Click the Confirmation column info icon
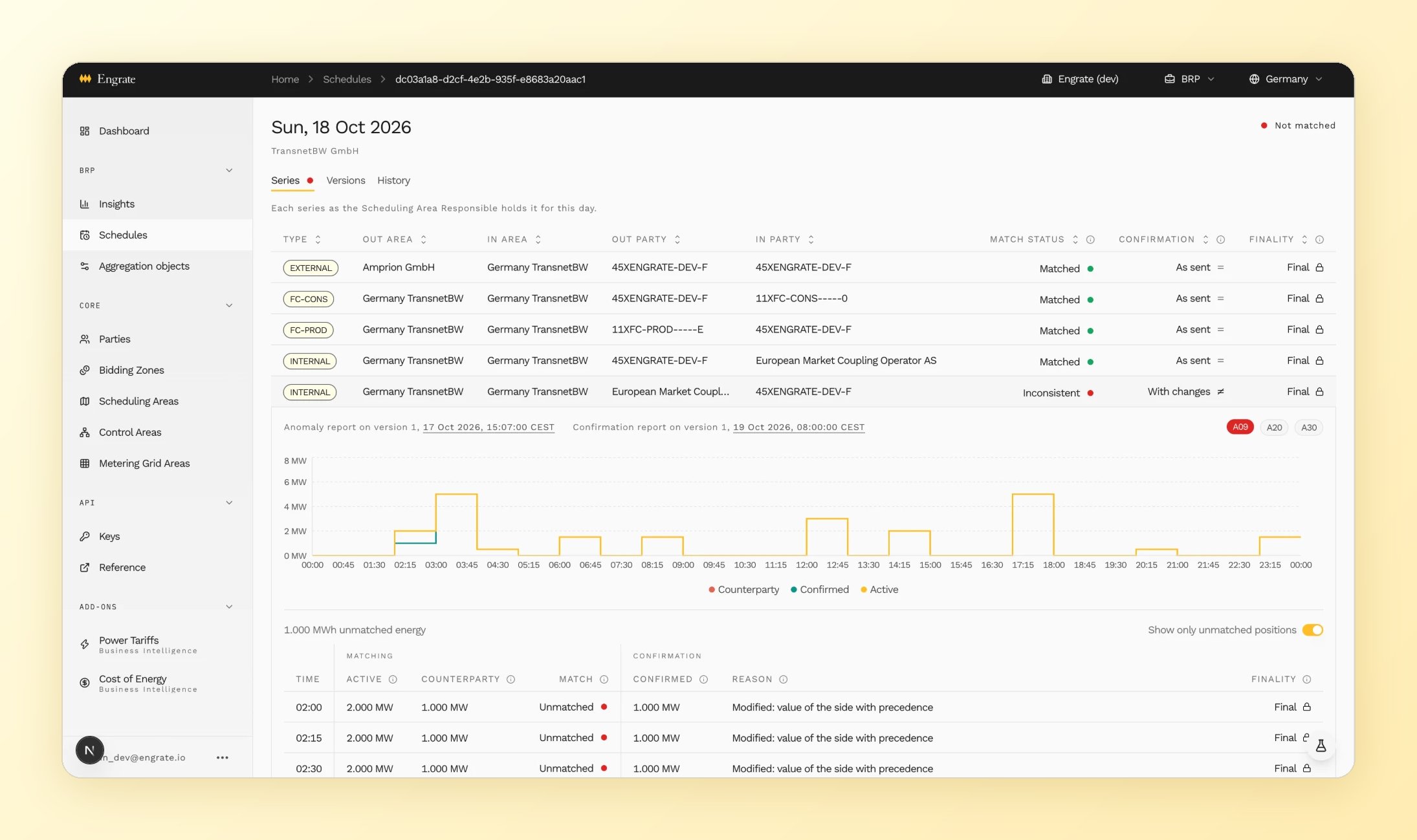The width and height of the screenshot is (1417, 840). pos(1221,239)
